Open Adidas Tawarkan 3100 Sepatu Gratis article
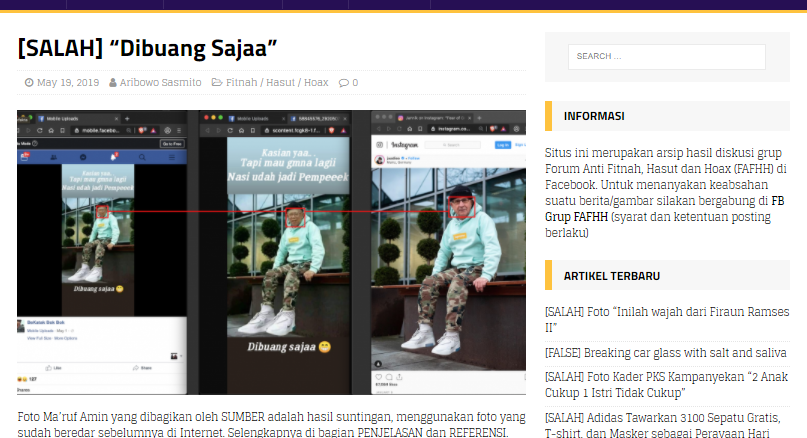 click(663, 425)
